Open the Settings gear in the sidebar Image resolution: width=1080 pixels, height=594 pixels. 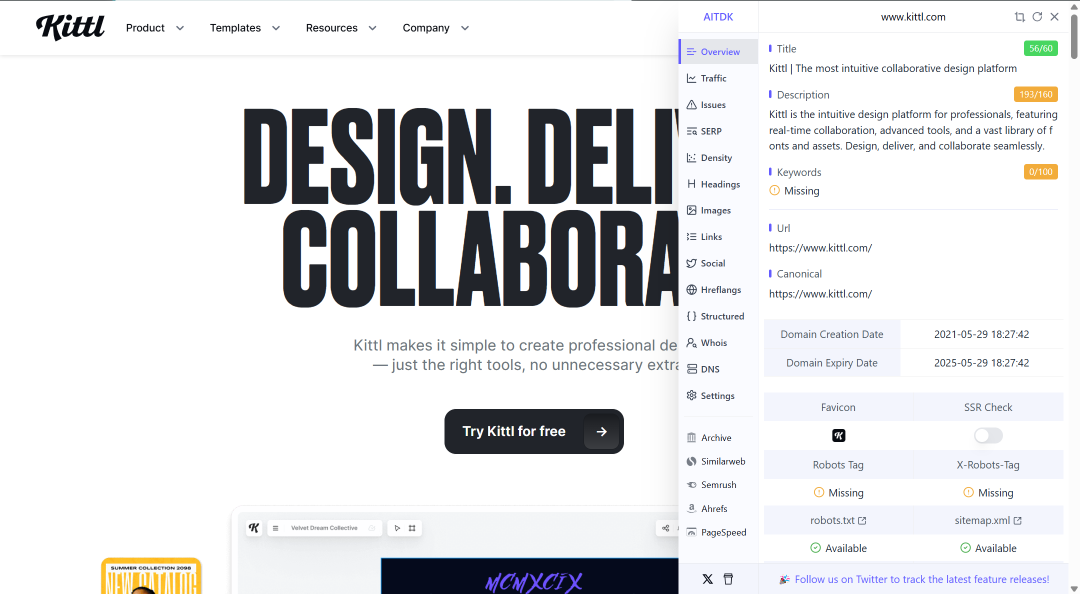(x=692, y=396)
